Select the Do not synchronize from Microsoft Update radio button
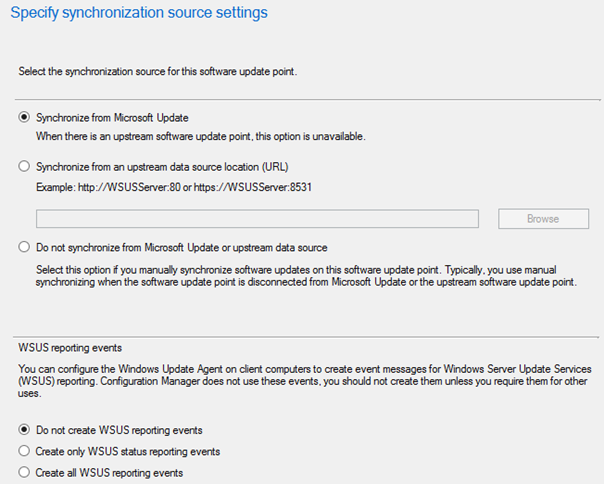The image size is (604, 484). point(24,247)
